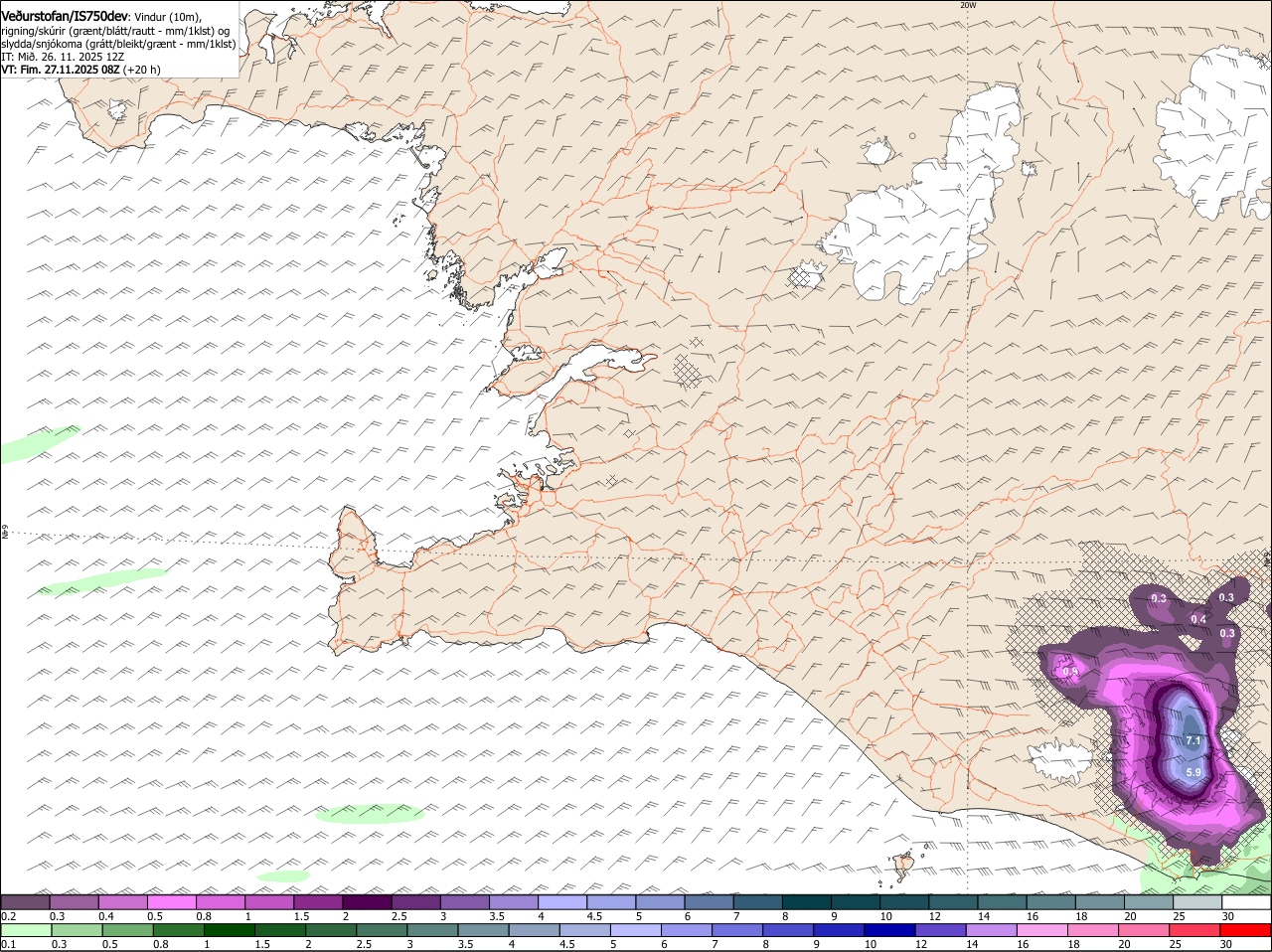Click the 20W longitude label at the top

(968, 5)
